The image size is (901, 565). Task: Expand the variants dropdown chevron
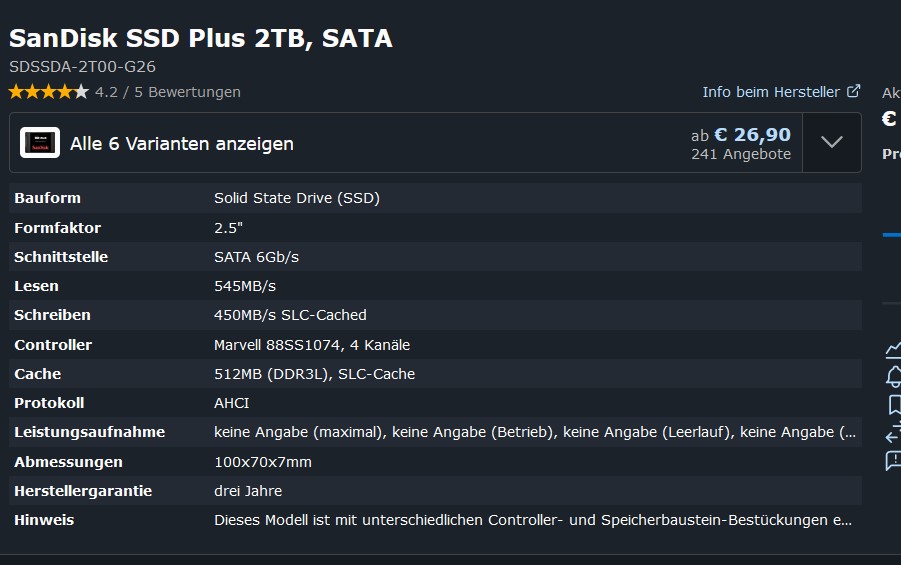click(831, 142)
